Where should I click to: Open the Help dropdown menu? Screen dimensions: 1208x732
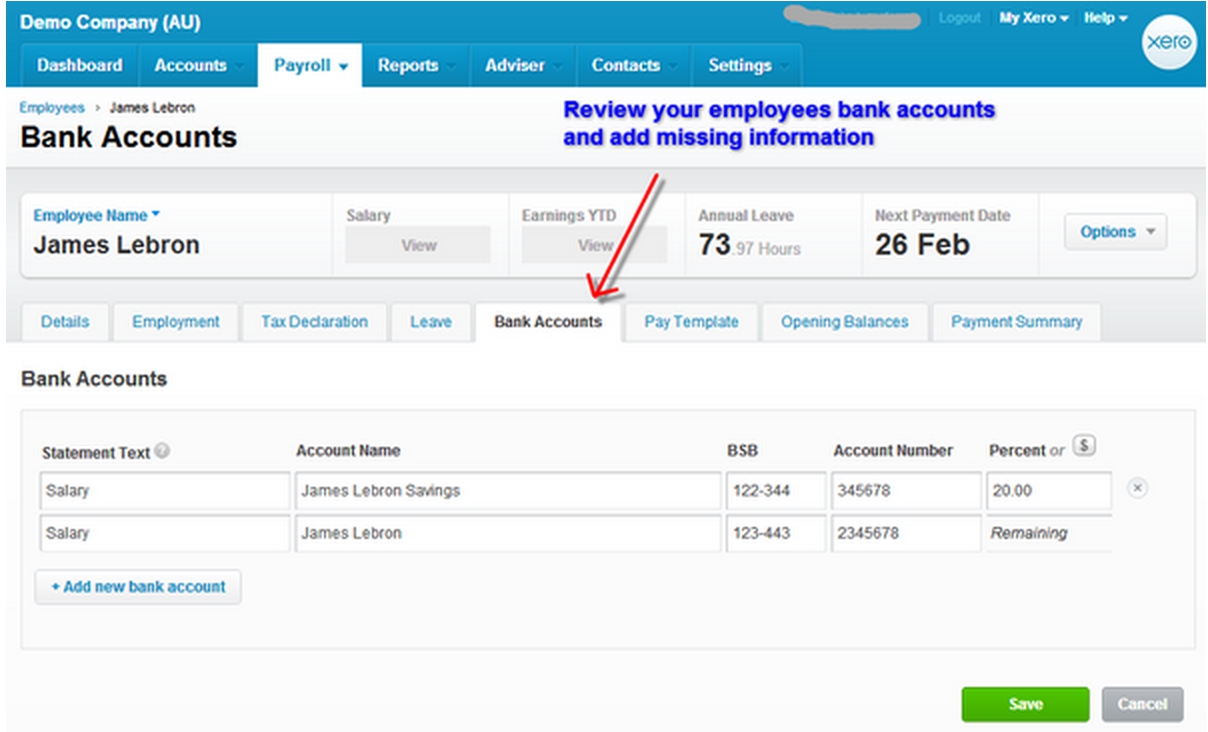pyautogui.click(x=1105, y=18)
